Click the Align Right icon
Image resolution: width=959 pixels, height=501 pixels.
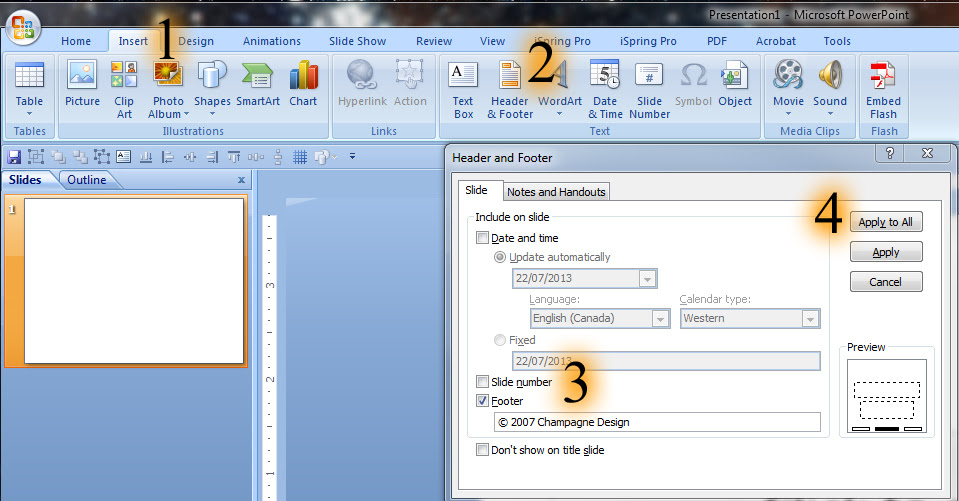tap(212, 157)
